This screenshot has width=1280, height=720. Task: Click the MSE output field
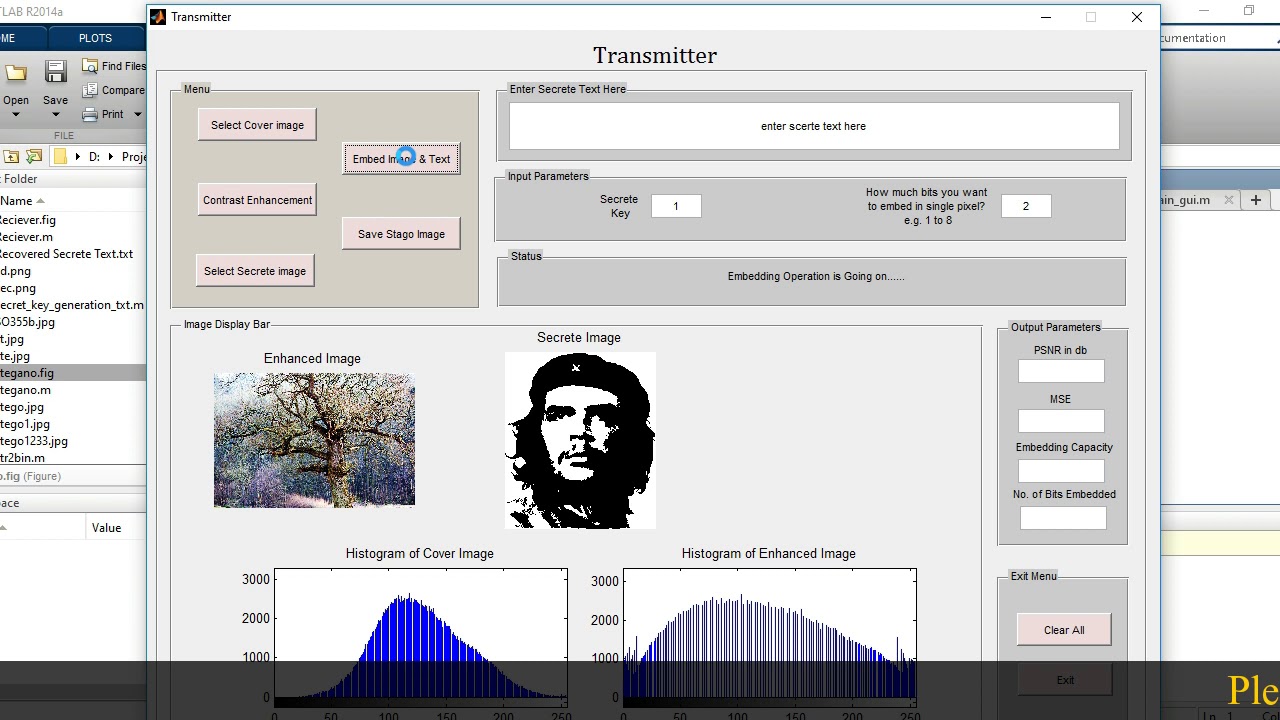[1061, 420]
